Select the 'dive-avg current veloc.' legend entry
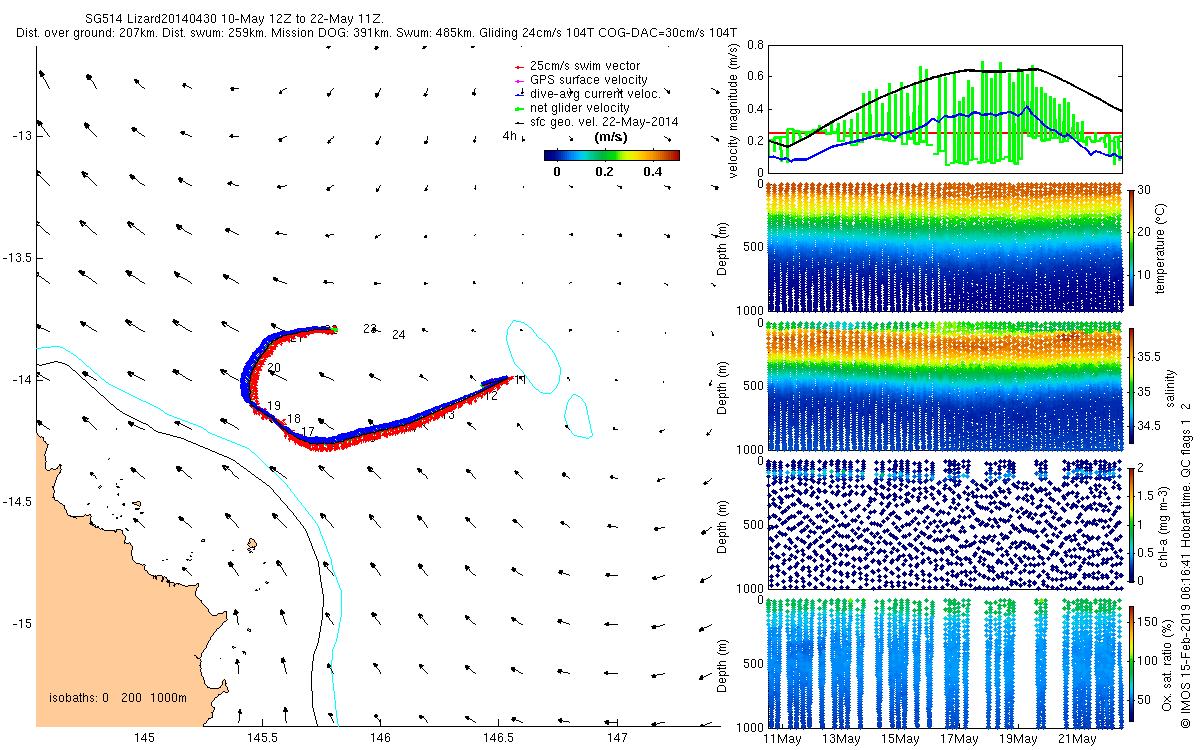The width and height of the screenshot is (1200, 750). pos(587,93)
